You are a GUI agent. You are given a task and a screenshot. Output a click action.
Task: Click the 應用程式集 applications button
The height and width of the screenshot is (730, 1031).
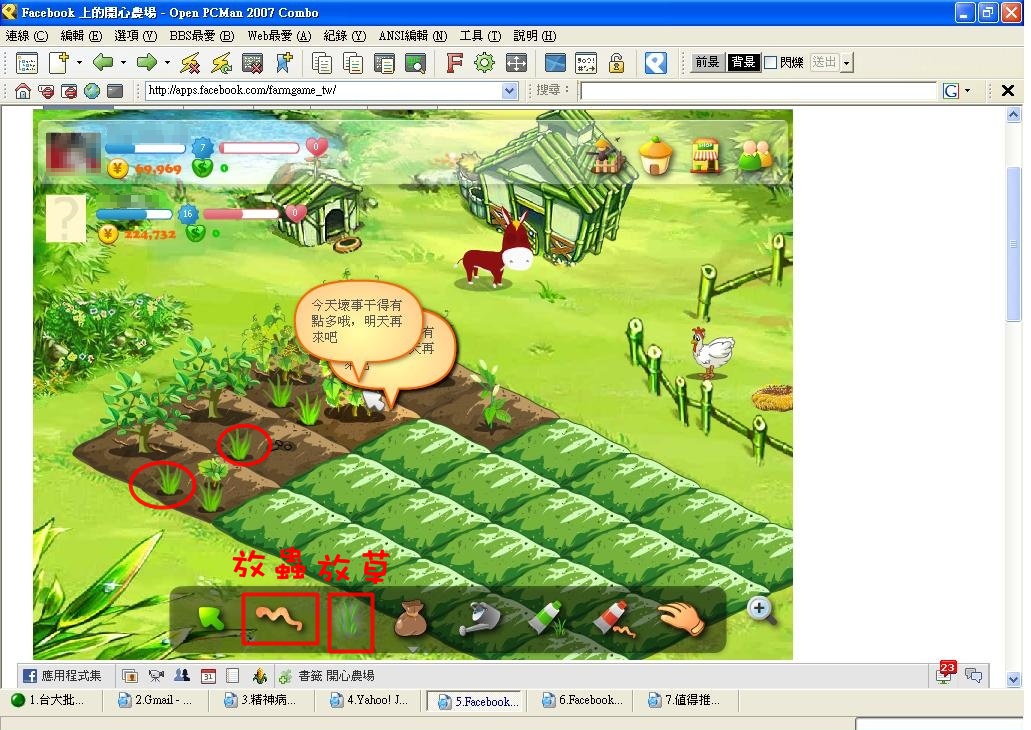(x=62, y=675)
